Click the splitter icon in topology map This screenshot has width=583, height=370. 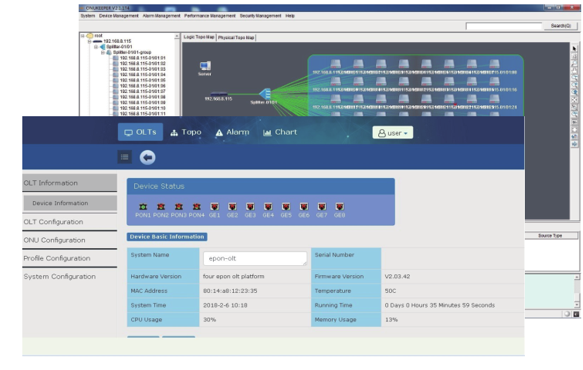265,94
